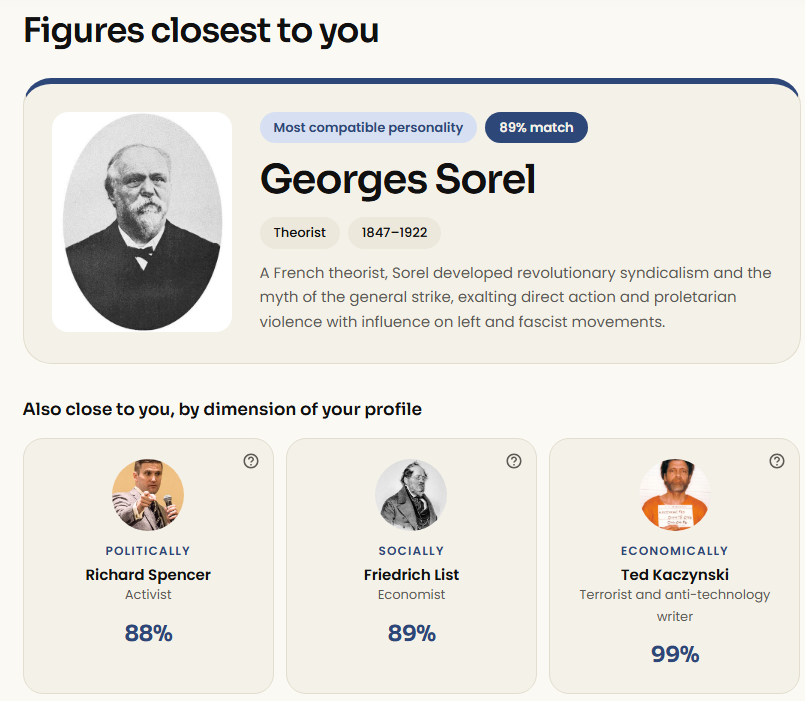Viewport: 805px width, 701px height.
Task: Click the 88% politically score
Action: click(148, 633)
